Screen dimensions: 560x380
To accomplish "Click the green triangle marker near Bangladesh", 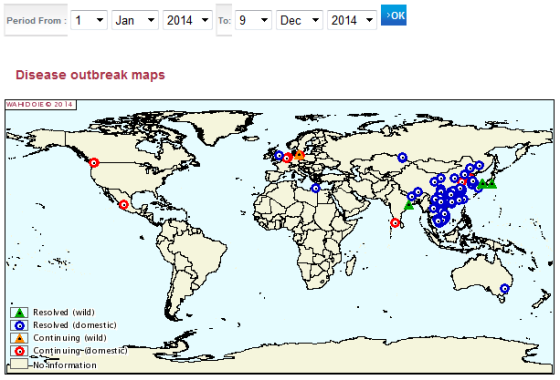I will [x=409, y=205].
